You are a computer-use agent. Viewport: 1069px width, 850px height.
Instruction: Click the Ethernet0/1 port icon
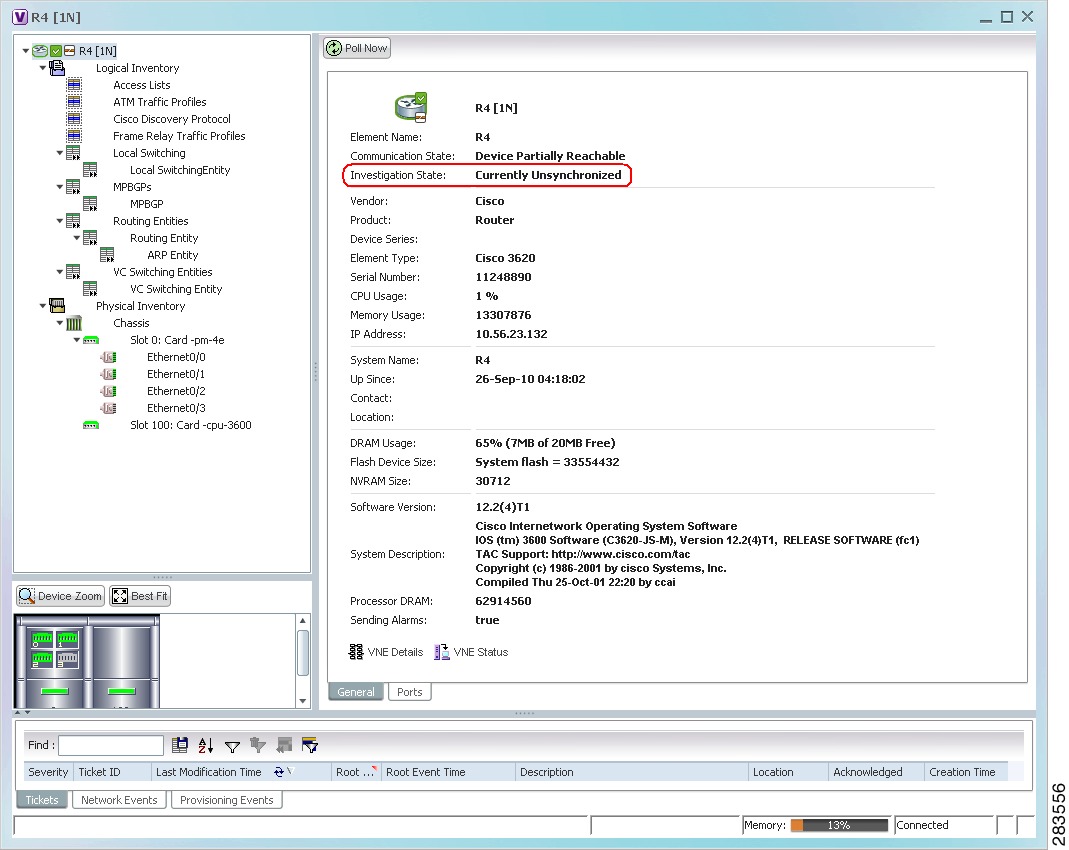[108, 374]
